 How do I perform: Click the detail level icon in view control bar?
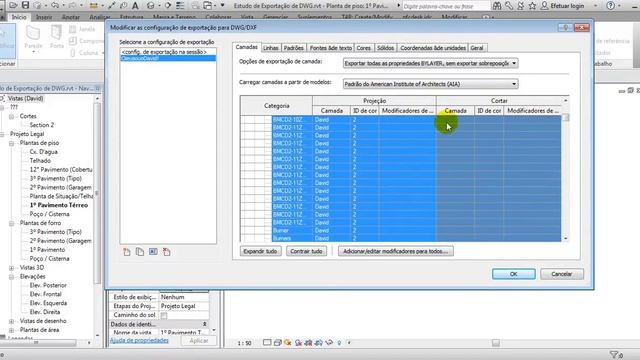point(267,343)
